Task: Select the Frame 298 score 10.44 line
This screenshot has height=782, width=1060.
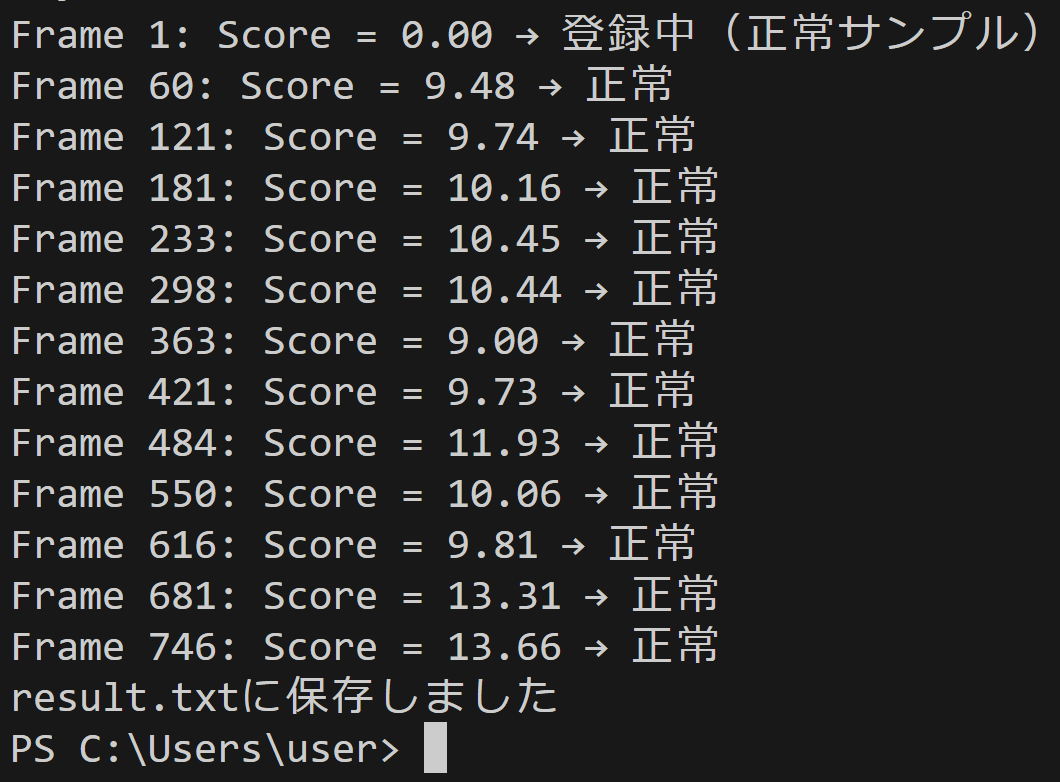Action: [x=365, y=289]
